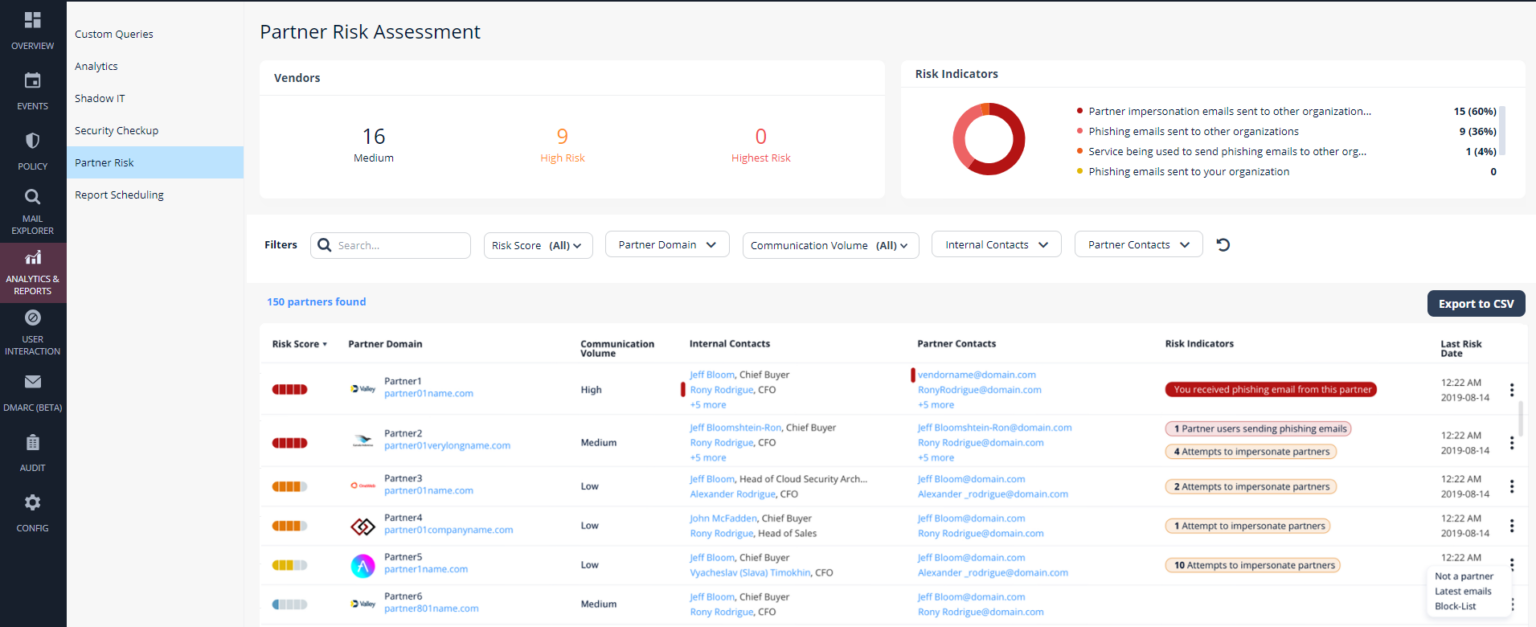Open the Overview section from the sidebar
Image resolution: width=1536 pixels, height=627 pixels.
[x=32, y=27]
